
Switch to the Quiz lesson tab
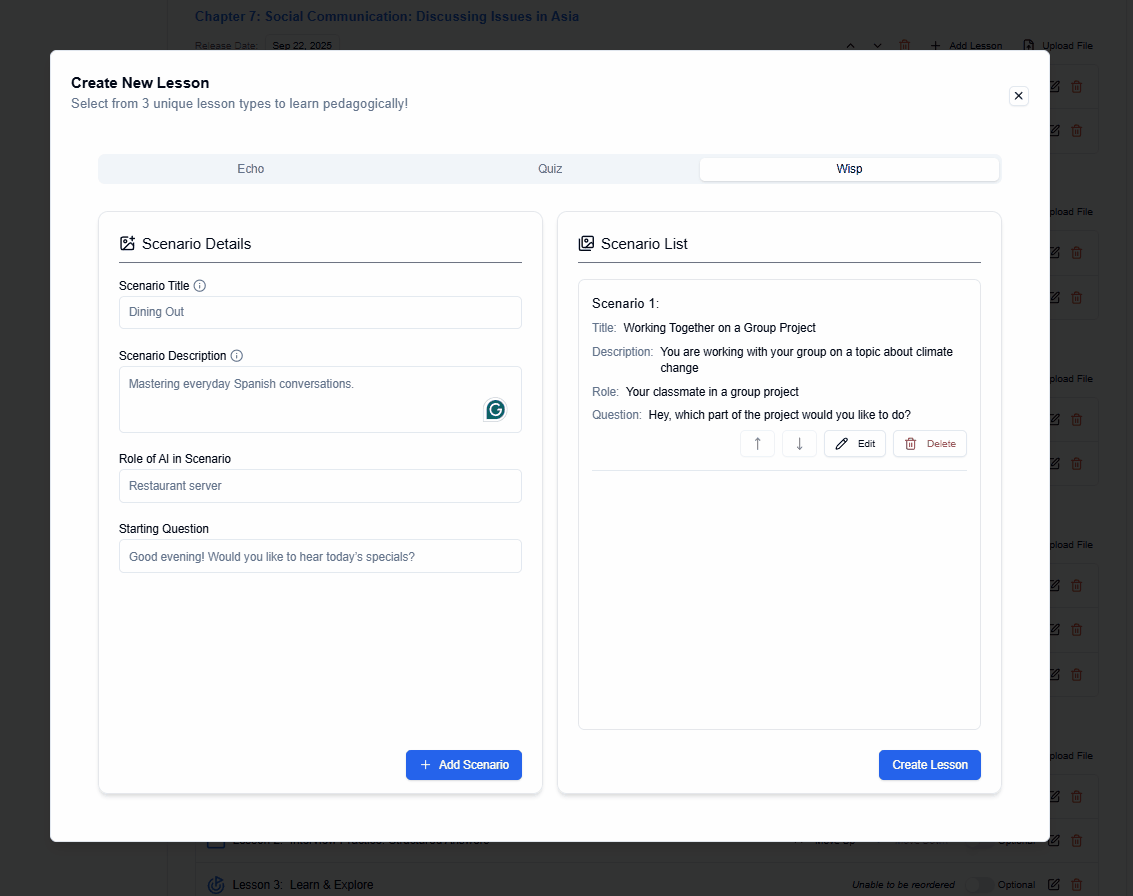550,169
